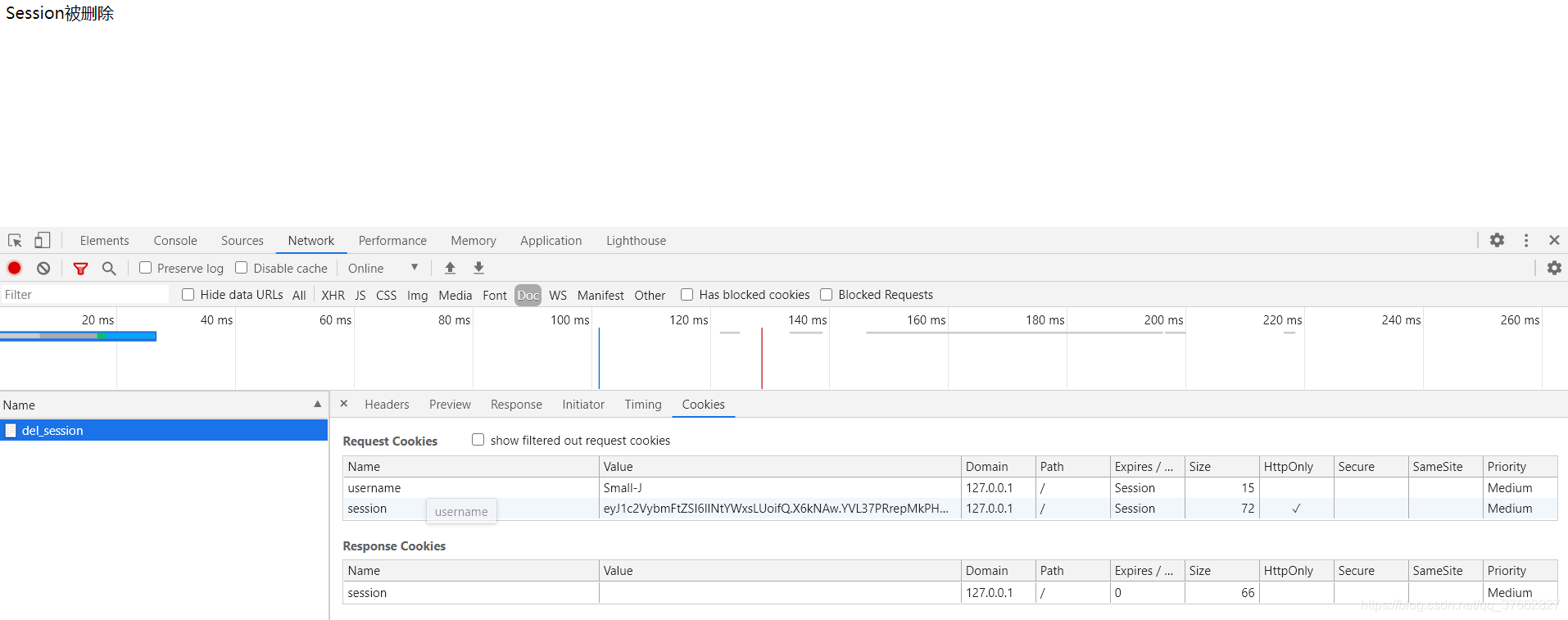Open the Online throttling dropdown
The image size is (1568, 620).
[x=383, y=268]
